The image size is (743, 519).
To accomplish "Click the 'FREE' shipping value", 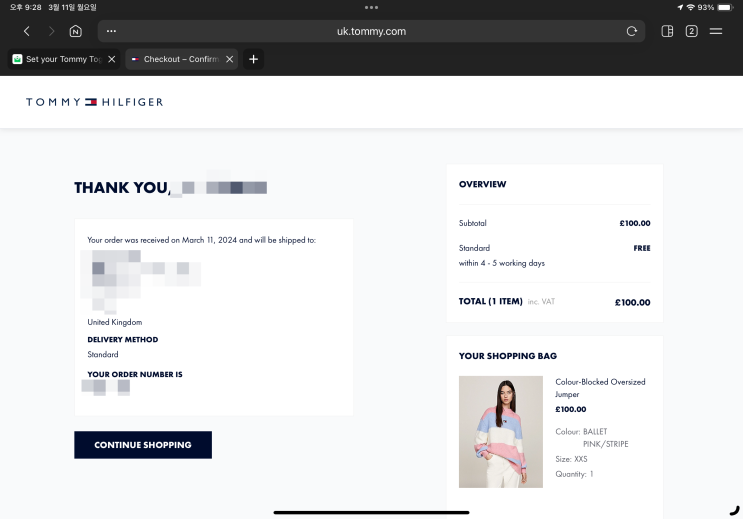I will (x=642, y=248).
